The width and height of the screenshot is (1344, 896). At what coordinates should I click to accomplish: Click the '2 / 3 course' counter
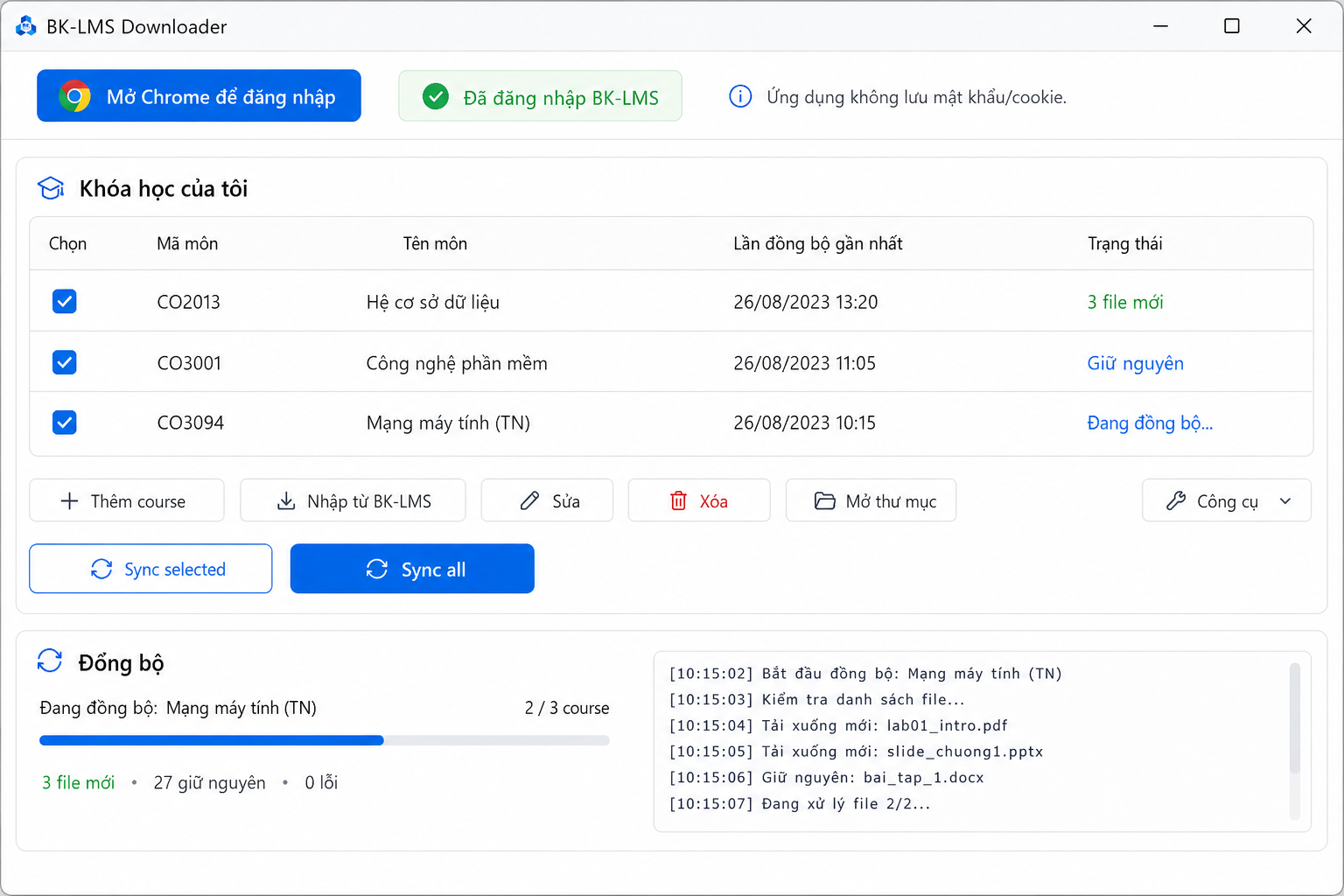point(567,708)
